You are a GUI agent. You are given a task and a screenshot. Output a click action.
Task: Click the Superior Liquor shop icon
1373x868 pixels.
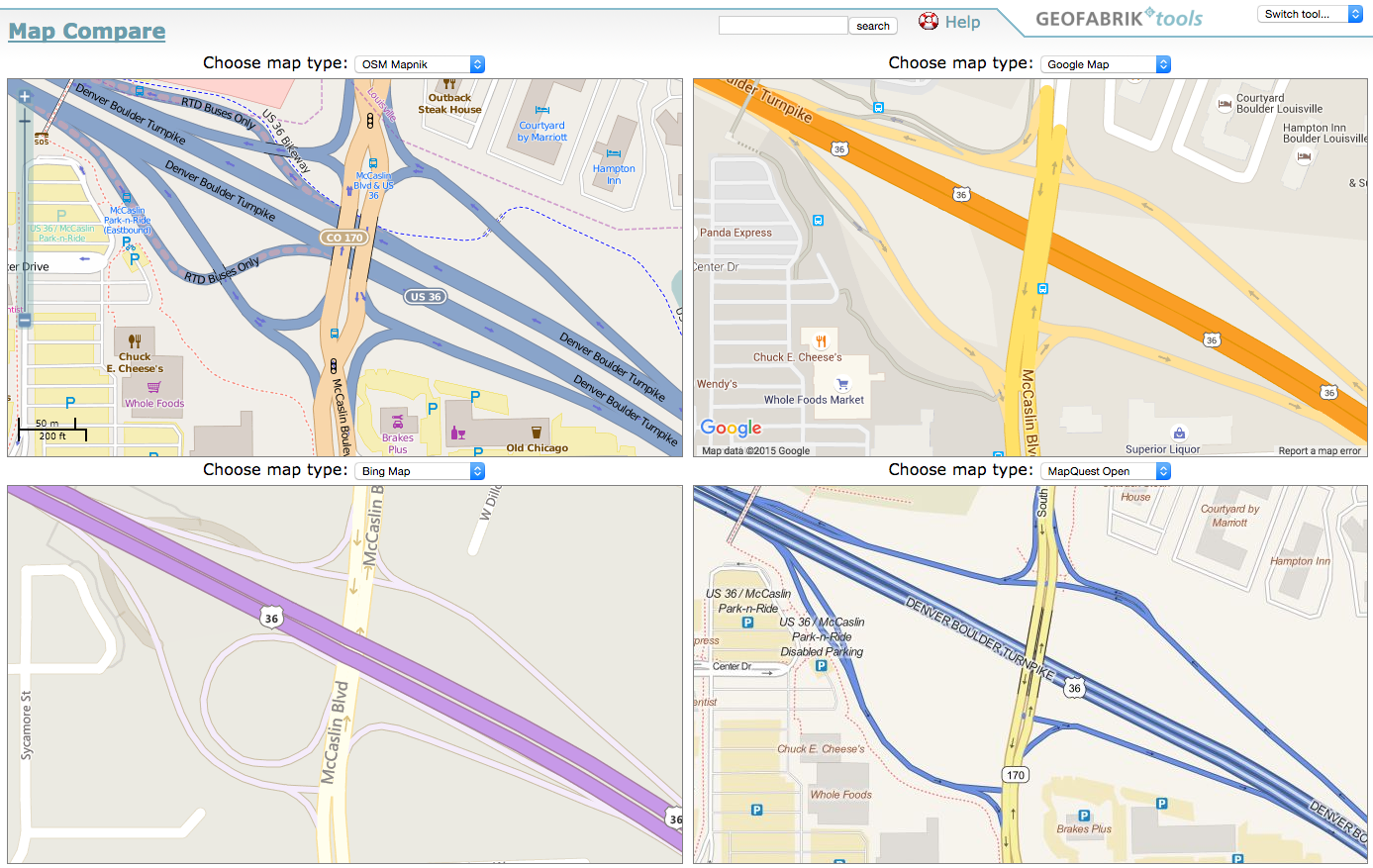[1179, 434]
